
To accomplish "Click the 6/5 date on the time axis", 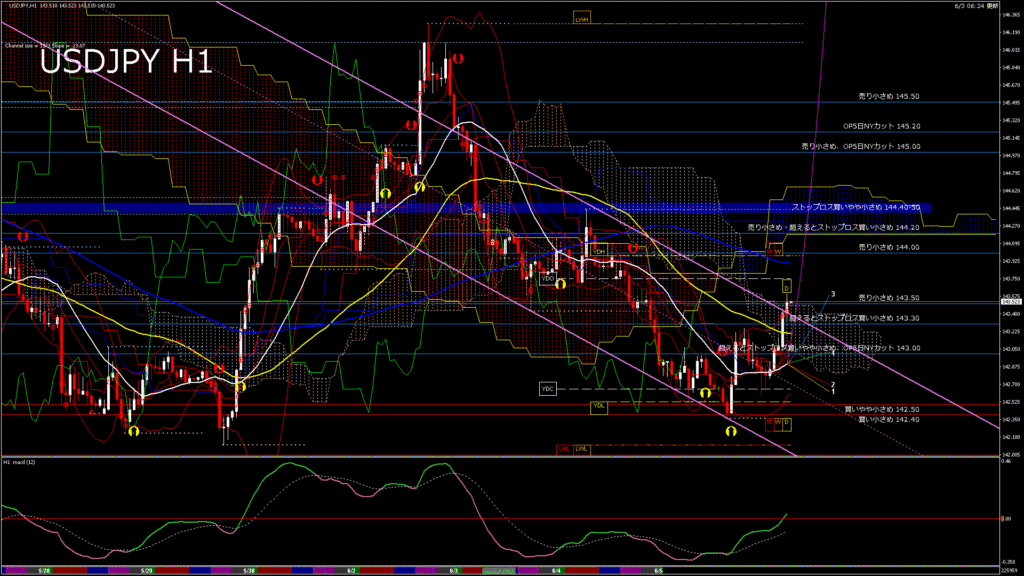I will pos(658,570).
